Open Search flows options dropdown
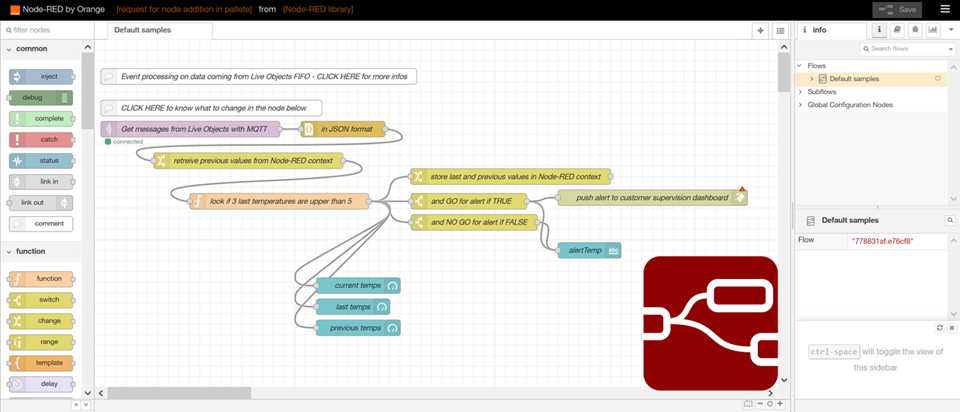960x412 pixels. point(951,49)
